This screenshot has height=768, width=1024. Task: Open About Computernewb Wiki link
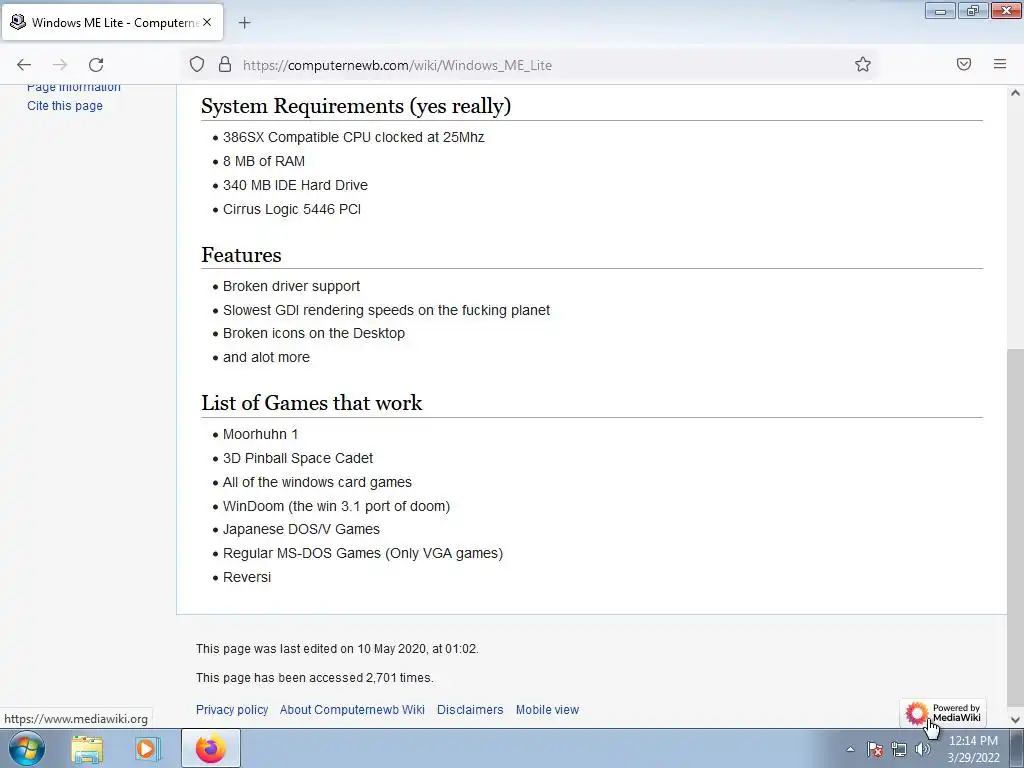pyautogui.click(x=352, y=710)
